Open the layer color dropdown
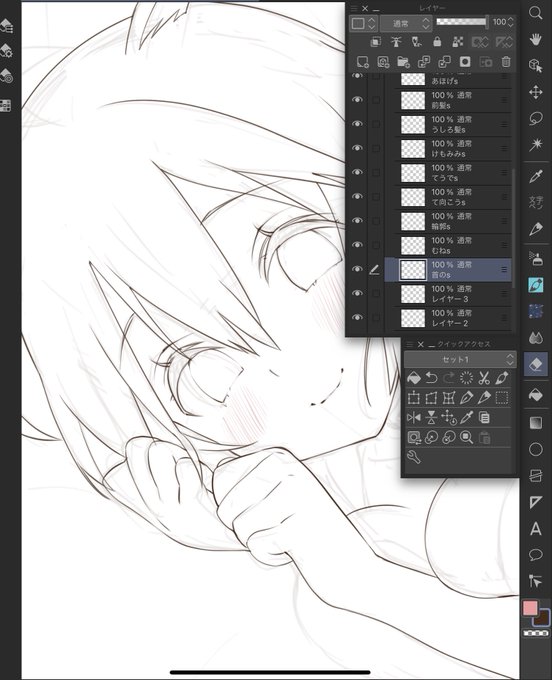552x680 pixels. click(363, 23)
